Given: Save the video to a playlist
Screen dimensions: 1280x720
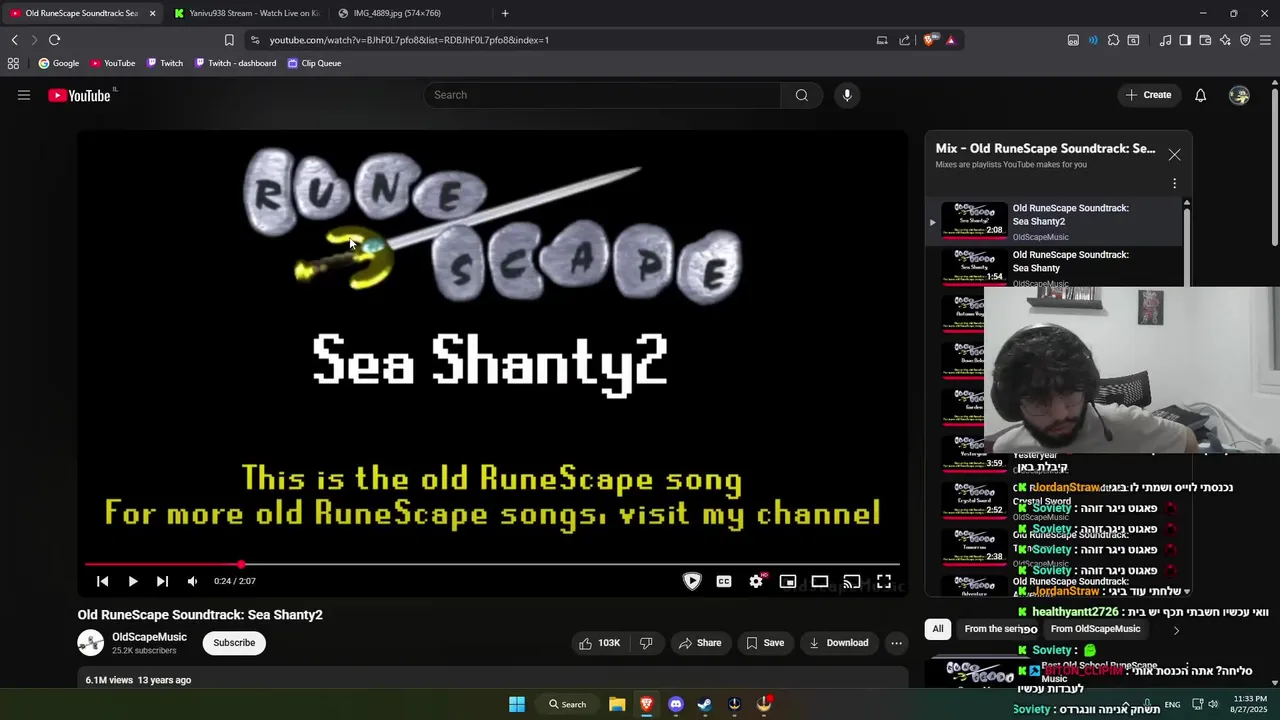Looking at the screenshot, I should pos(765,643).
